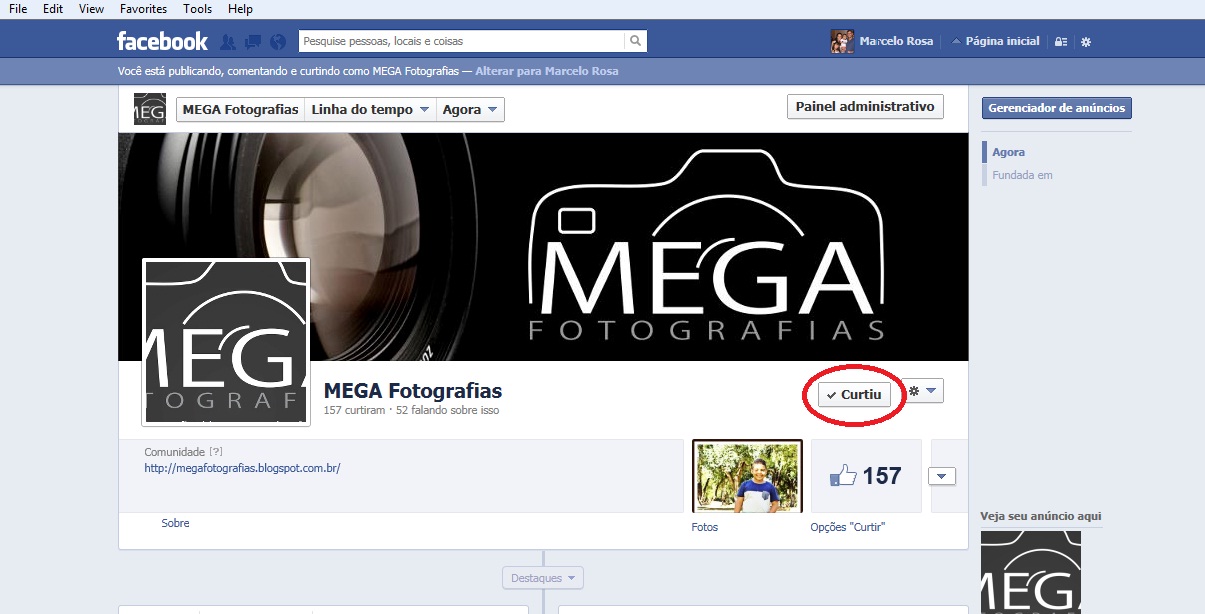
Task: Click the 157 curtiram text
Action: 354,410
